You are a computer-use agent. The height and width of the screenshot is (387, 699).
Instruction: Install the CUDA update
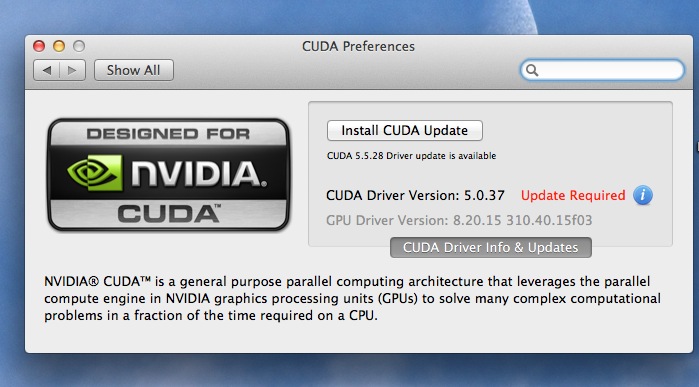pos(405,131)
